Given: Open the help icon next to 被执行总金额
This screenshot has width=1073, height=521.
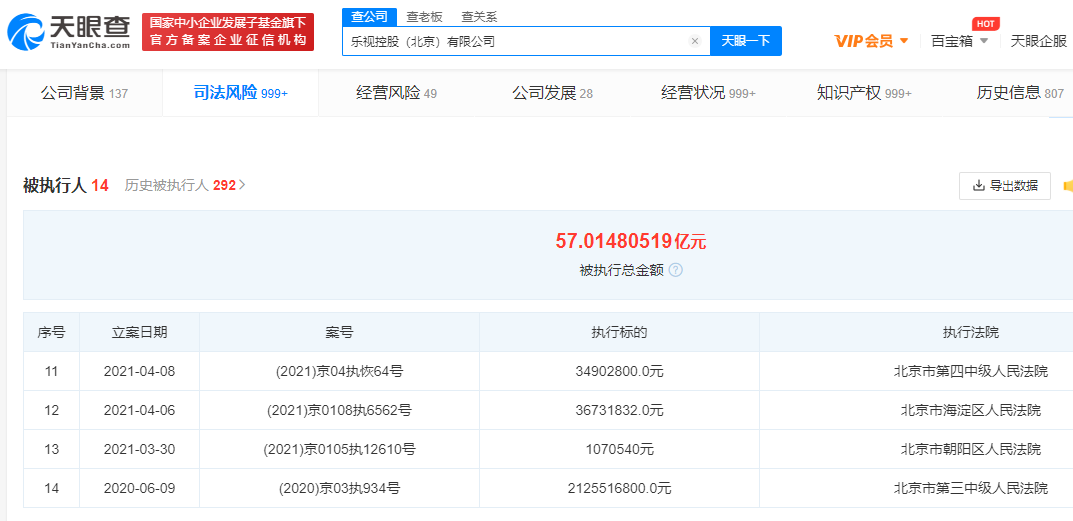Looking at the screenshot, I should point(675,270).
